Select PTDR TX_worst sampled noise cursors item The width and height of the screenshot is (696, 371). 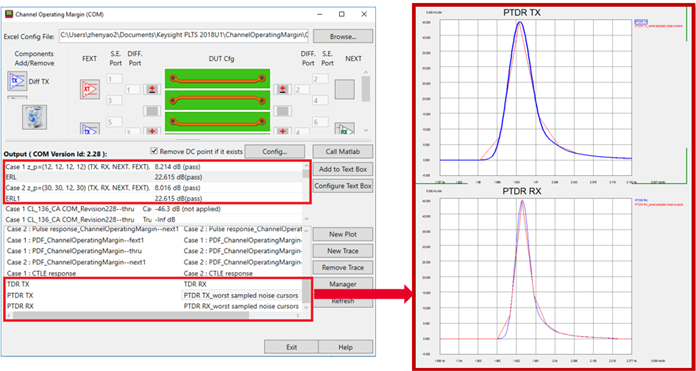(241, 295)
